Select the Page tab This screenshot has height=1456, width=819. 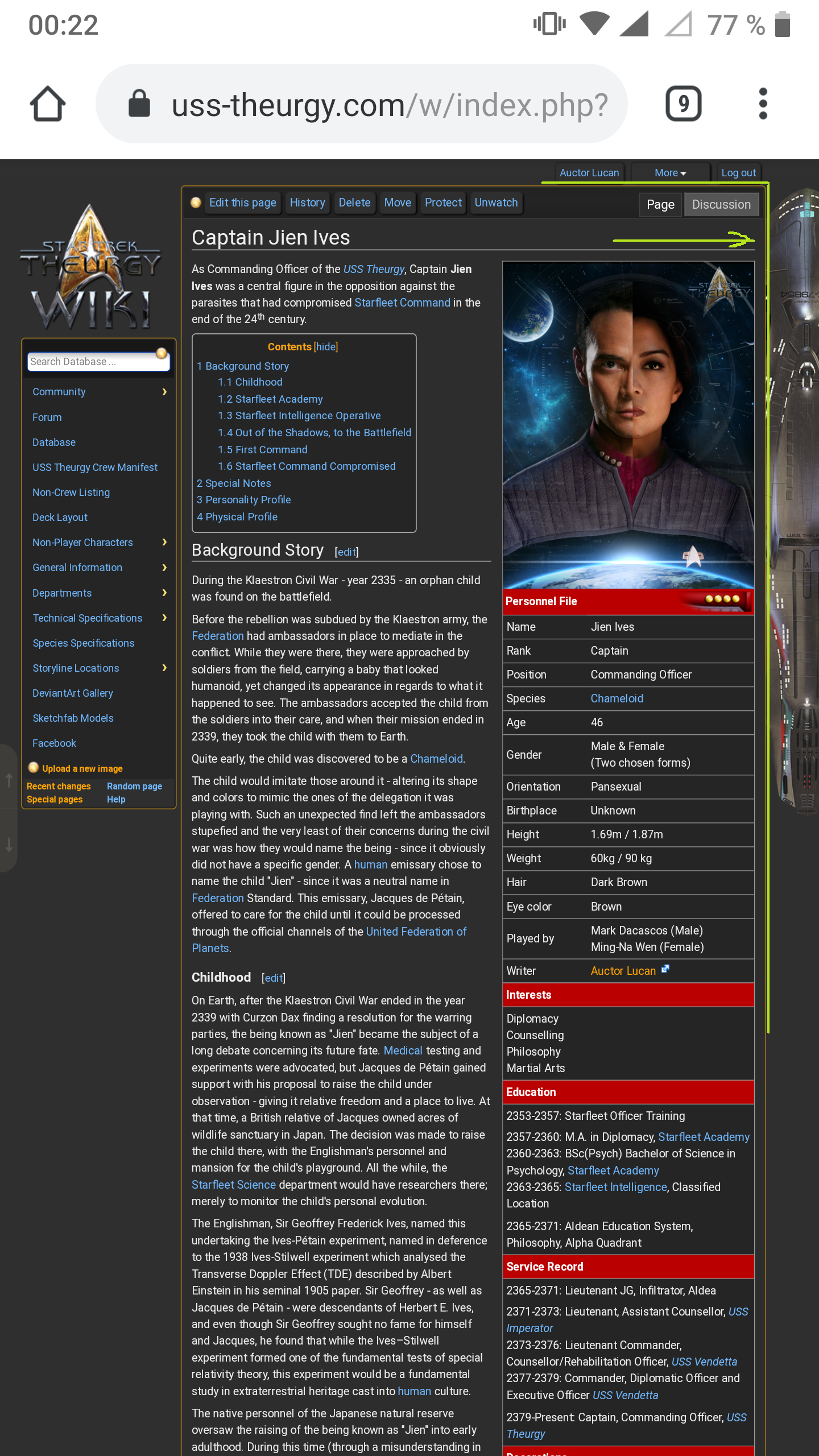pyautogui.click(x=660, y=205)
